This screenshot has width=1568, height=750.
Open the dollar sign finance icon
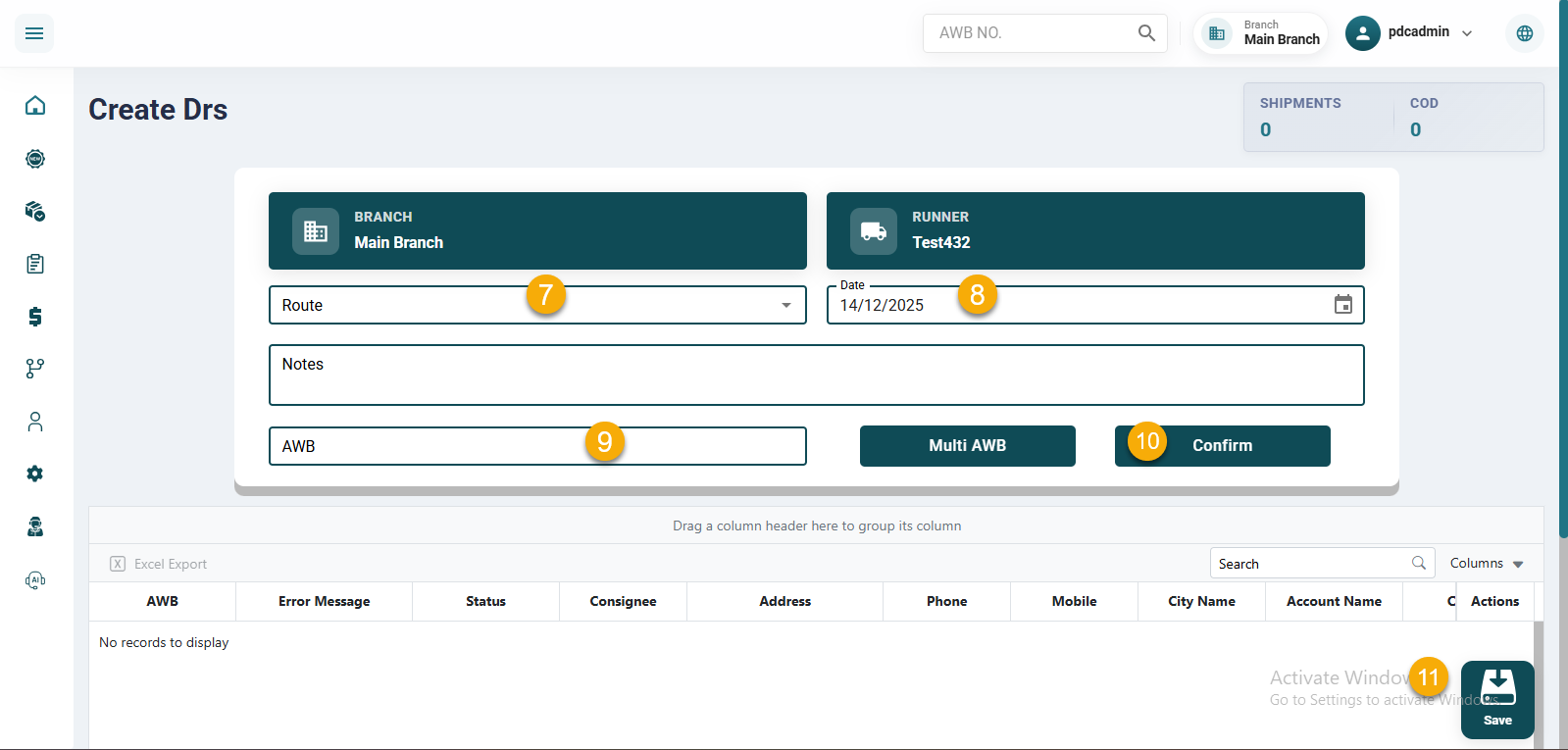(35, 316)
